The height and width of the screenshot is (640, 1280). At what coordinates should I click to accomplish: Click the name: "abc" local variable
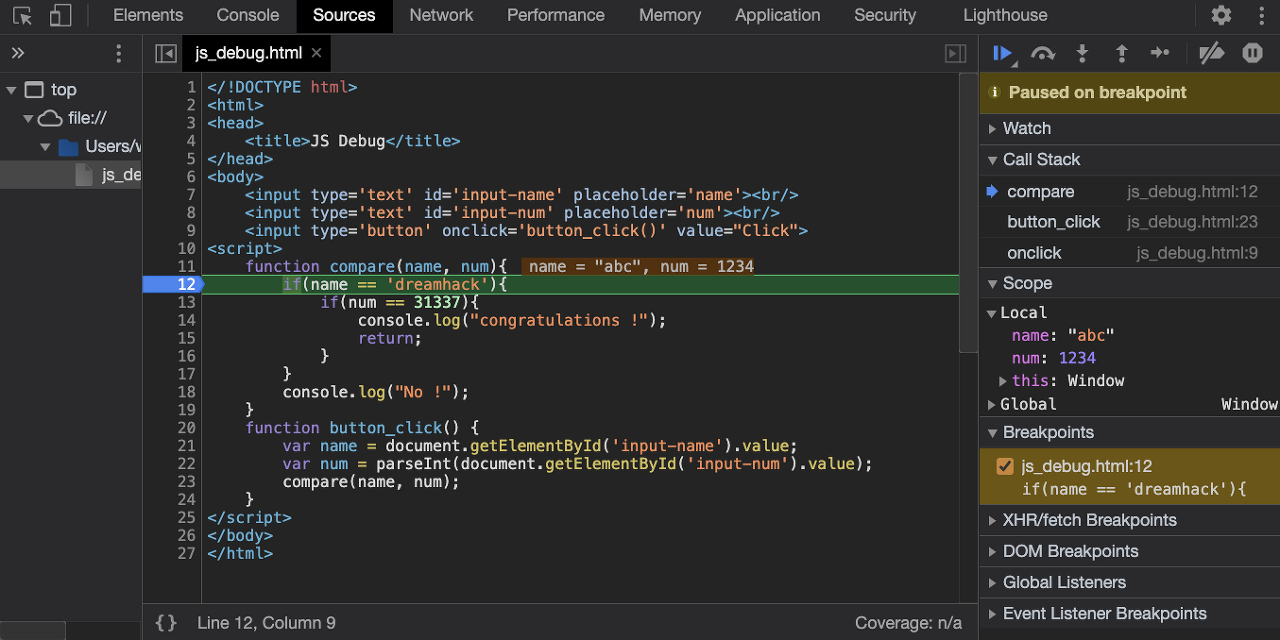click(1062, 336)
